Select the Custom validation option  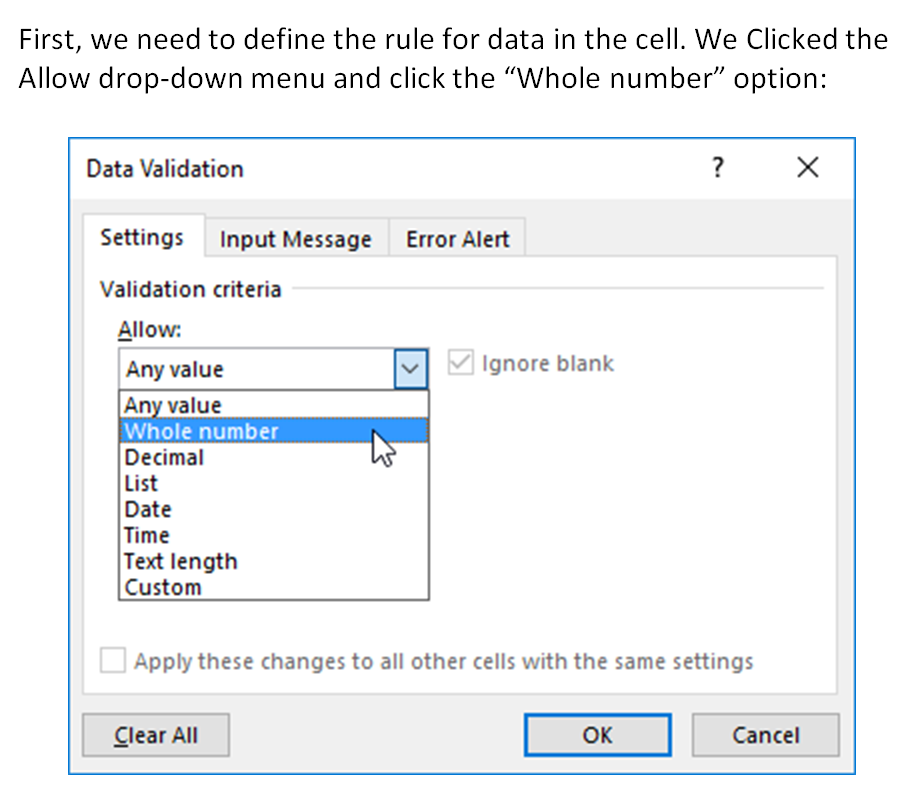point(274,587)
